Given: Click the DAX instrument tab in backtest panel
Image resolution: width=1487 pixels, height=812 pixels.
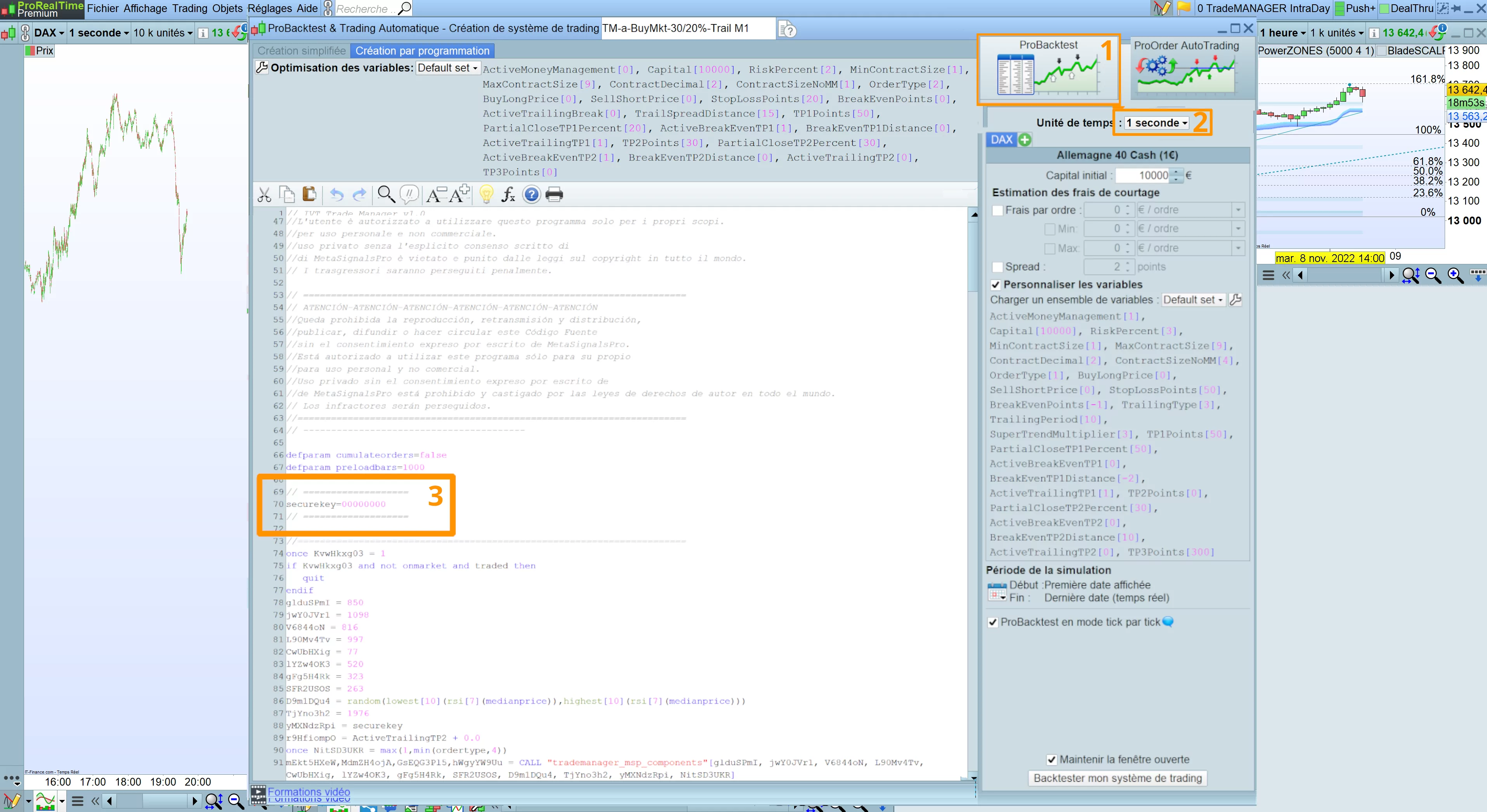Looking at the screenshot, I should coord(1001,140).
